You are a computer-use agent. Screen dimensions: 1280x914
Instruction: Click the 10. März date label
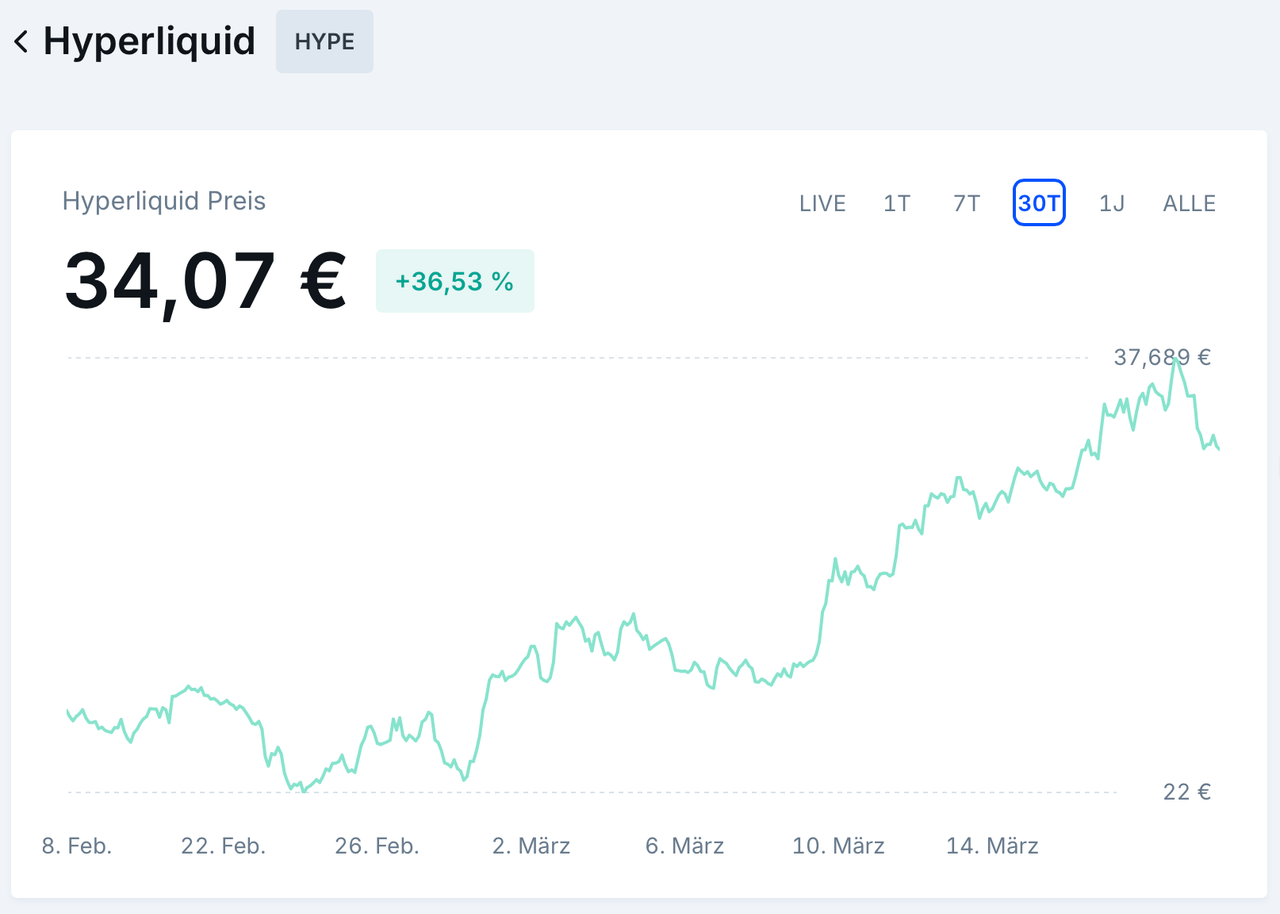pyautogui.click(x=838, y=845)
